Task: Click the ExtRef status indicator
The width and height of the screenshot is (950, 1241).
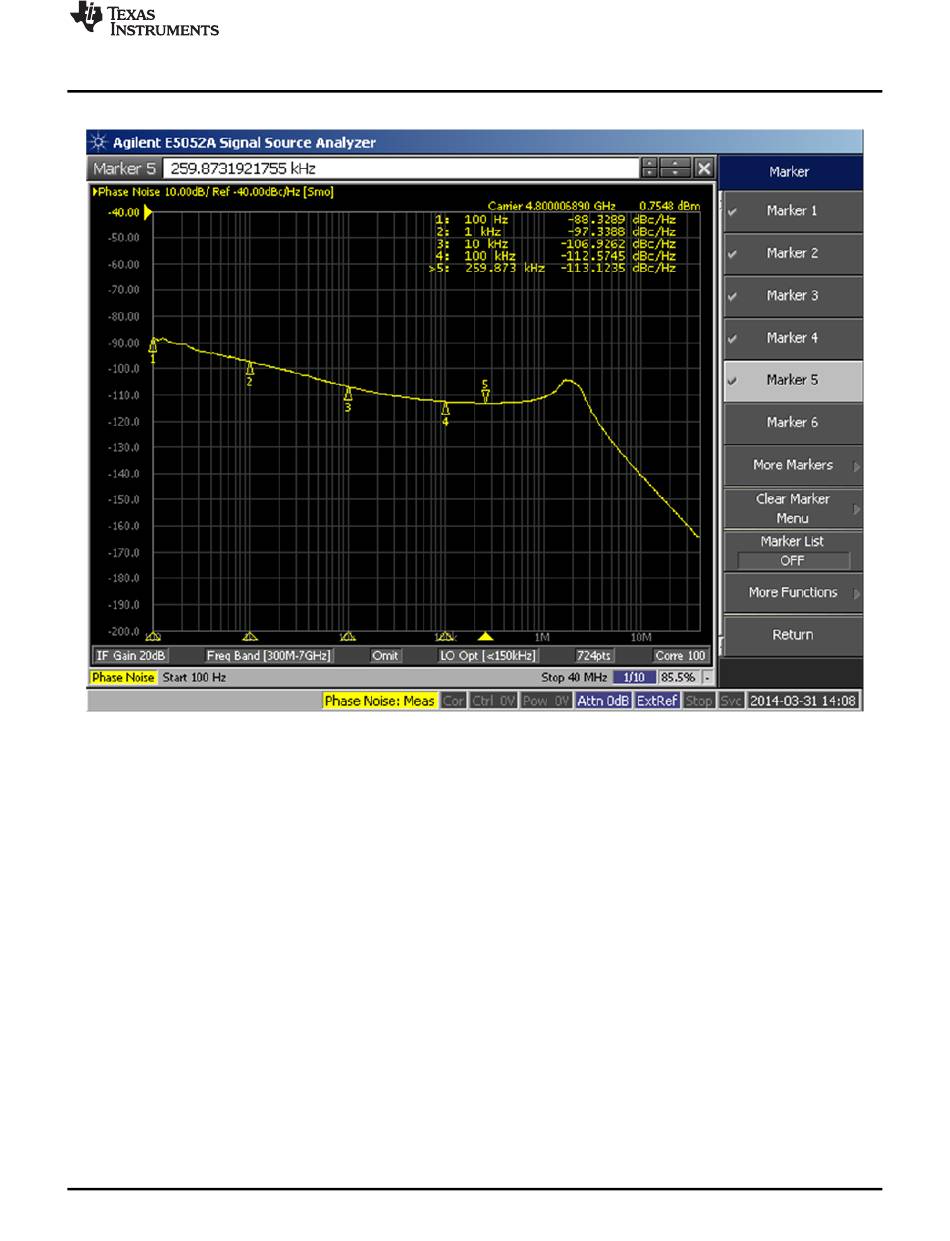Action: click(x=657, y=701)
